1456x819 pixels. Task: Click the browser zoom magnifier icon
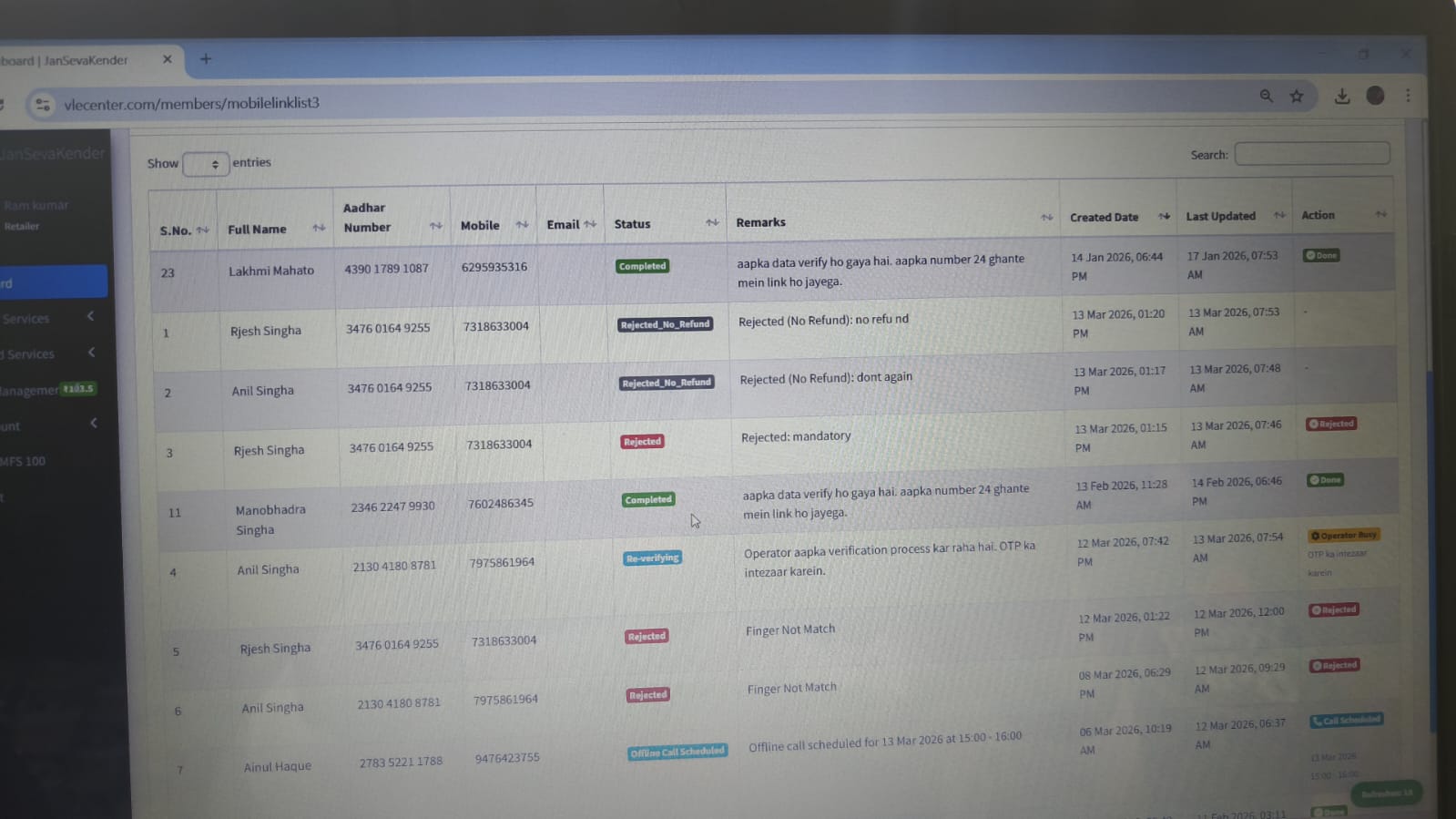[x=1266, y=96]
